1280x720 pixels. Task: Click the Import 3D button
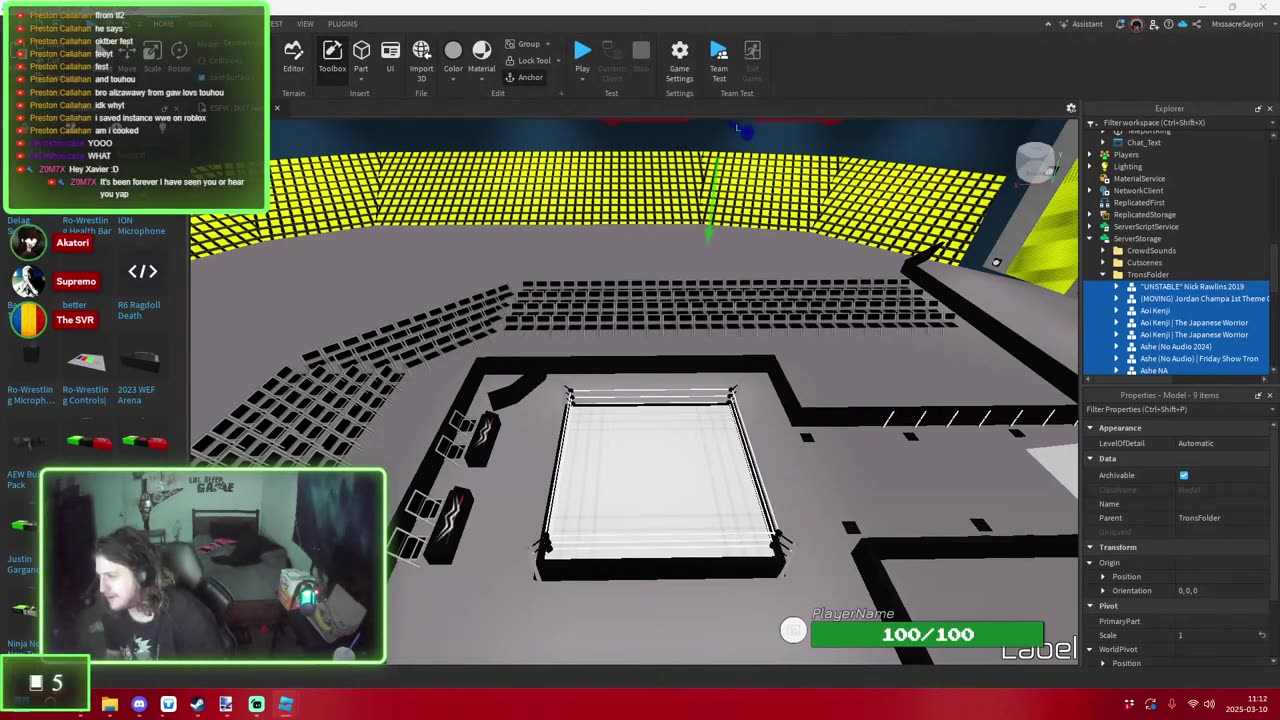422,60
